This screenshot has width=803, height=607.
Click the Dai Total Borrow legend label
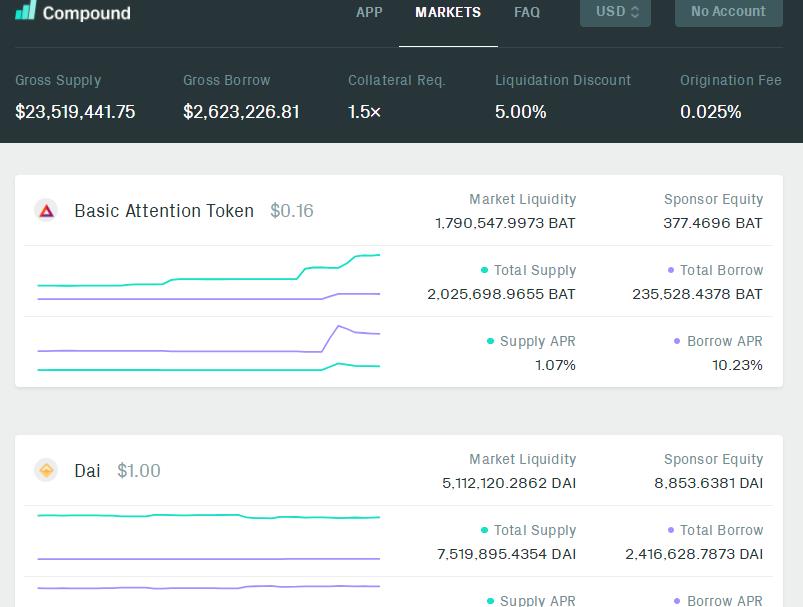click(x=722, y=530)
